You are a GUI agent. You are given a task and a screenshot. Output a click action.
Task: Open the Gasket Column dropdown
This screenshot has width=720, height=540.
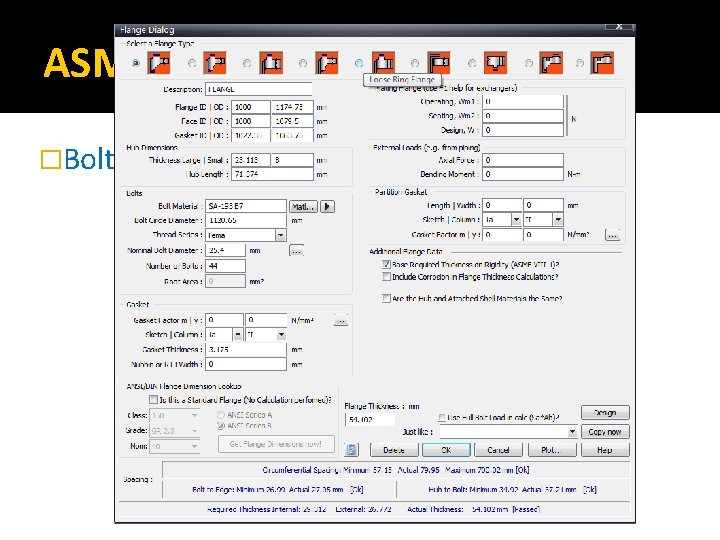point(281,335)
